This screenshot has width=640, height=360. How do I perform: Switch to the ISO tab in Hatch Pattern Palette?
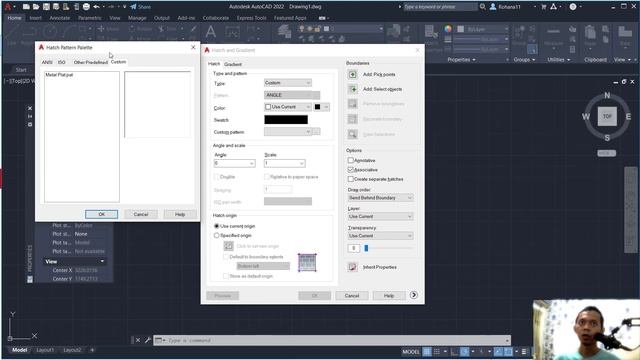[x=62, y=62]
